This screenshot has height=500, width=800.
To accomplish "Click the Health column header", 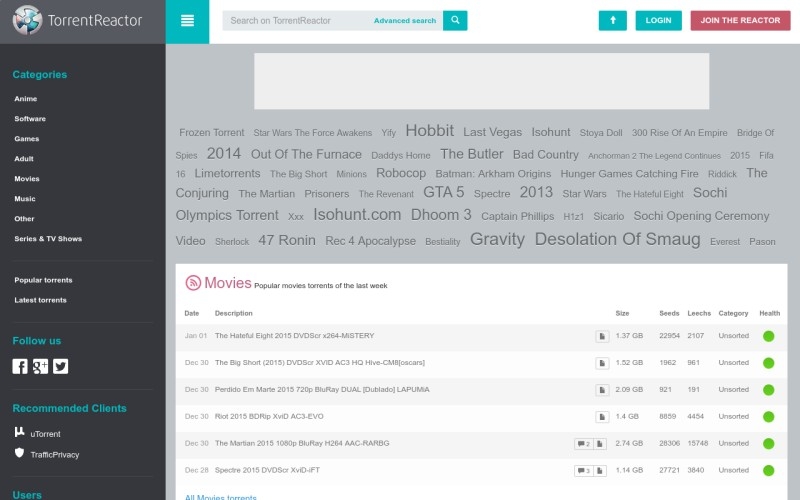I will click(x=769, y=313).
